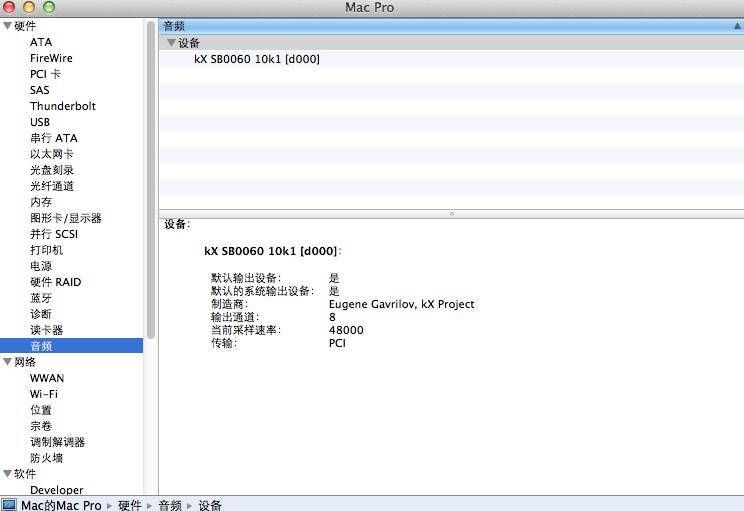744x511 pixels.
Task: Select Wi-Fi under network section
Action: (45, 394)
